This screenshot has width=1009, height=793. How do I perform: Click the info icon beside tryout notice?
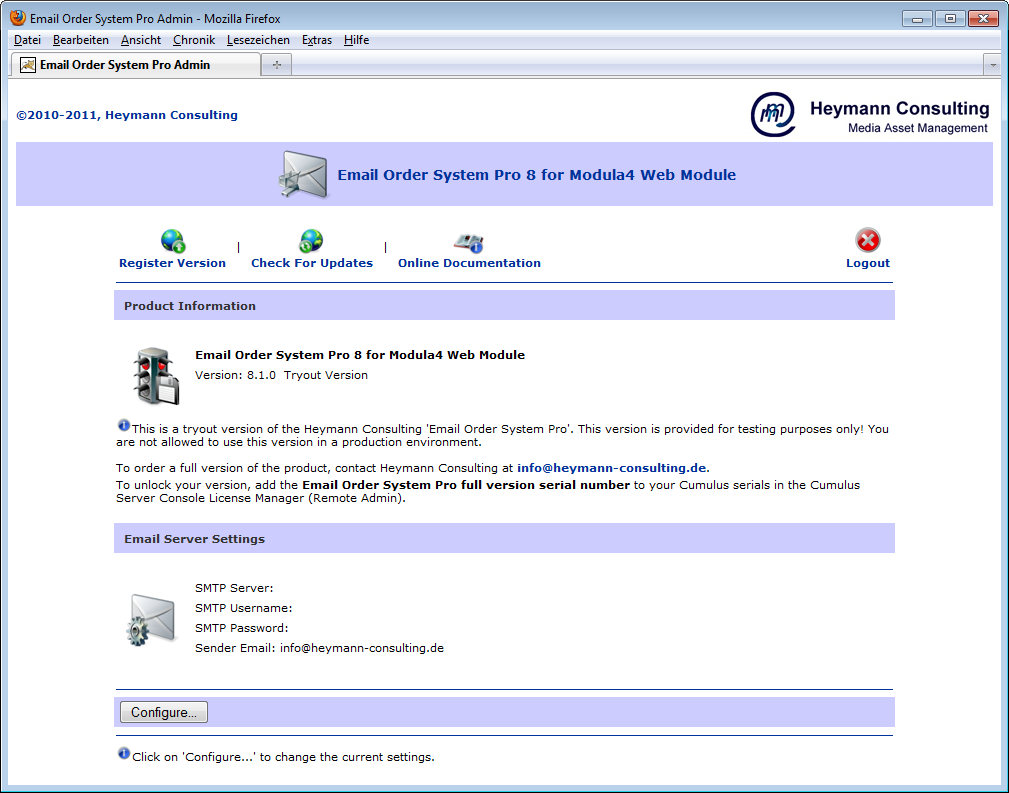tap(124, 425)
